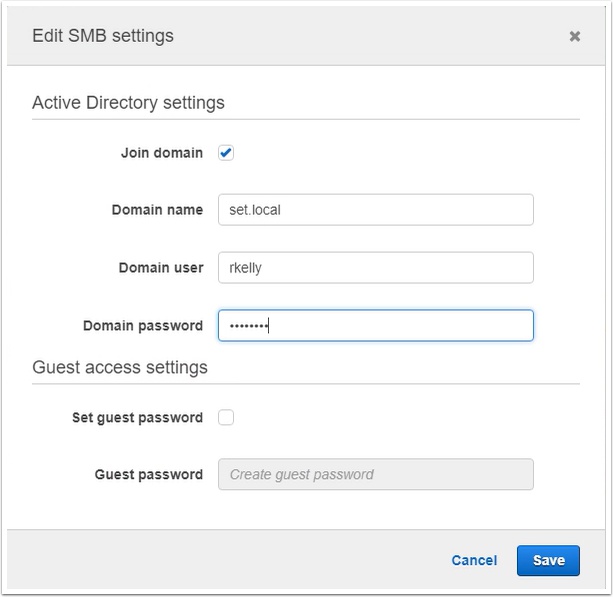This screenshot has width=613, height=597.
Task: Click the Guest password label
Action: [149, 474]
